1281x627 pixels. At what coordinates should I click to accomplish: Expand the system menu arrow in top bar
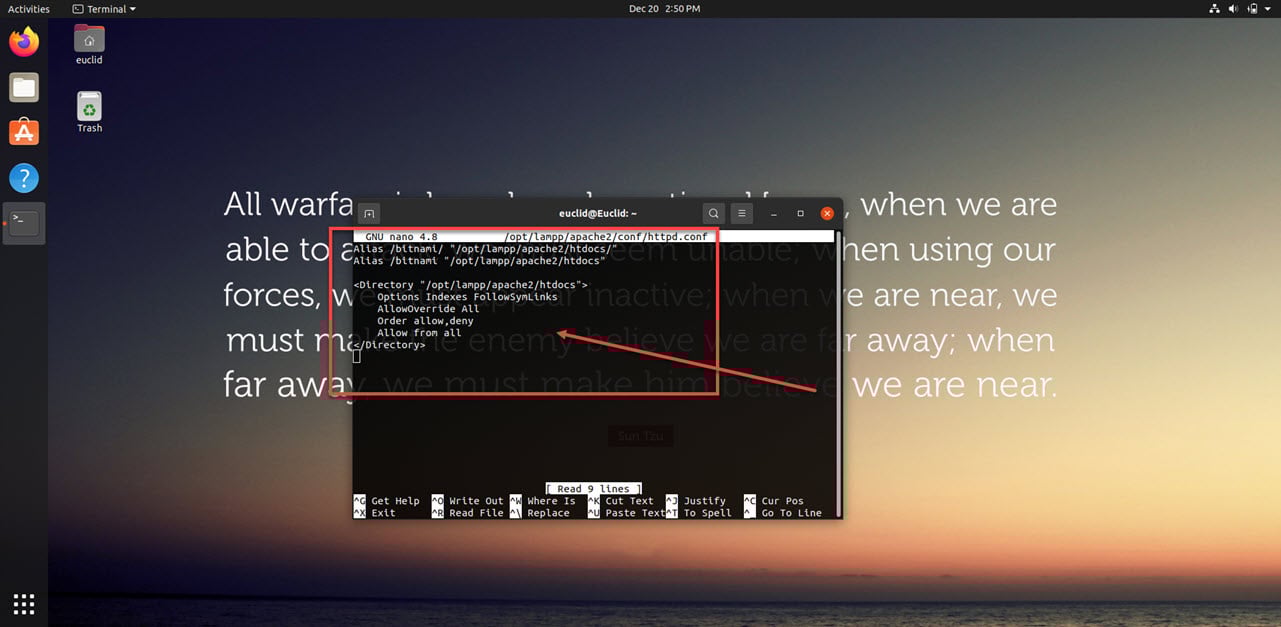tap(1267, 9)
